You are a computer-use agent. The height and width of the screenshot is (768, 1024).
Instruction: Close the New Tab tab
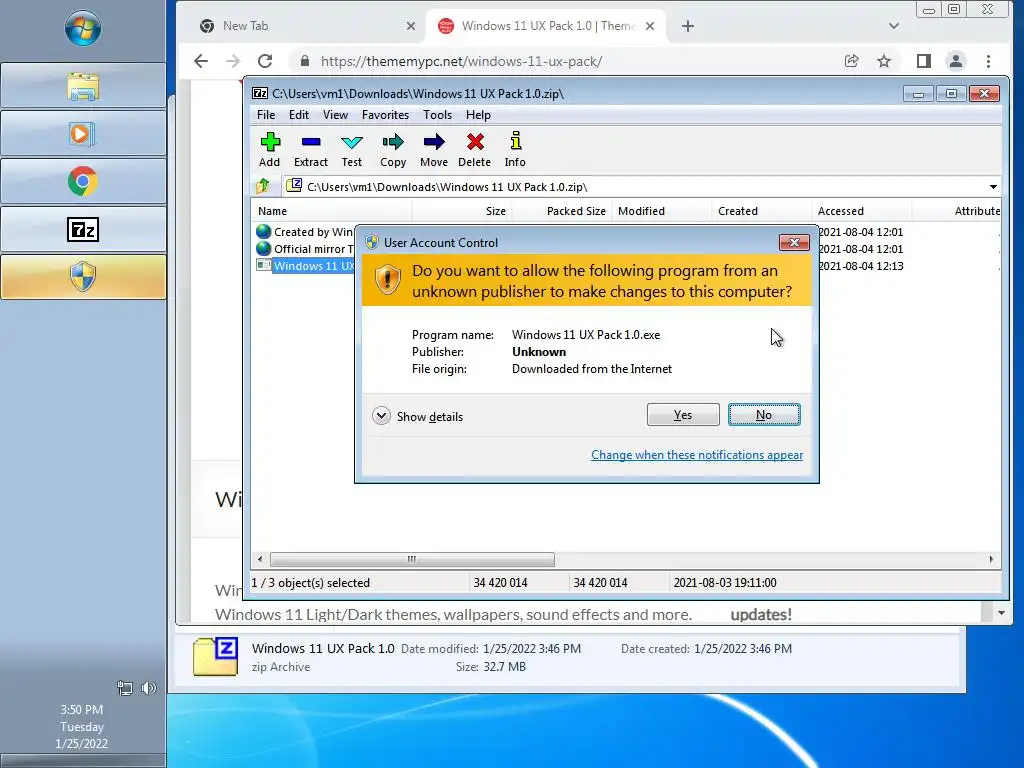pyautogui.click(x=411, y=26)
